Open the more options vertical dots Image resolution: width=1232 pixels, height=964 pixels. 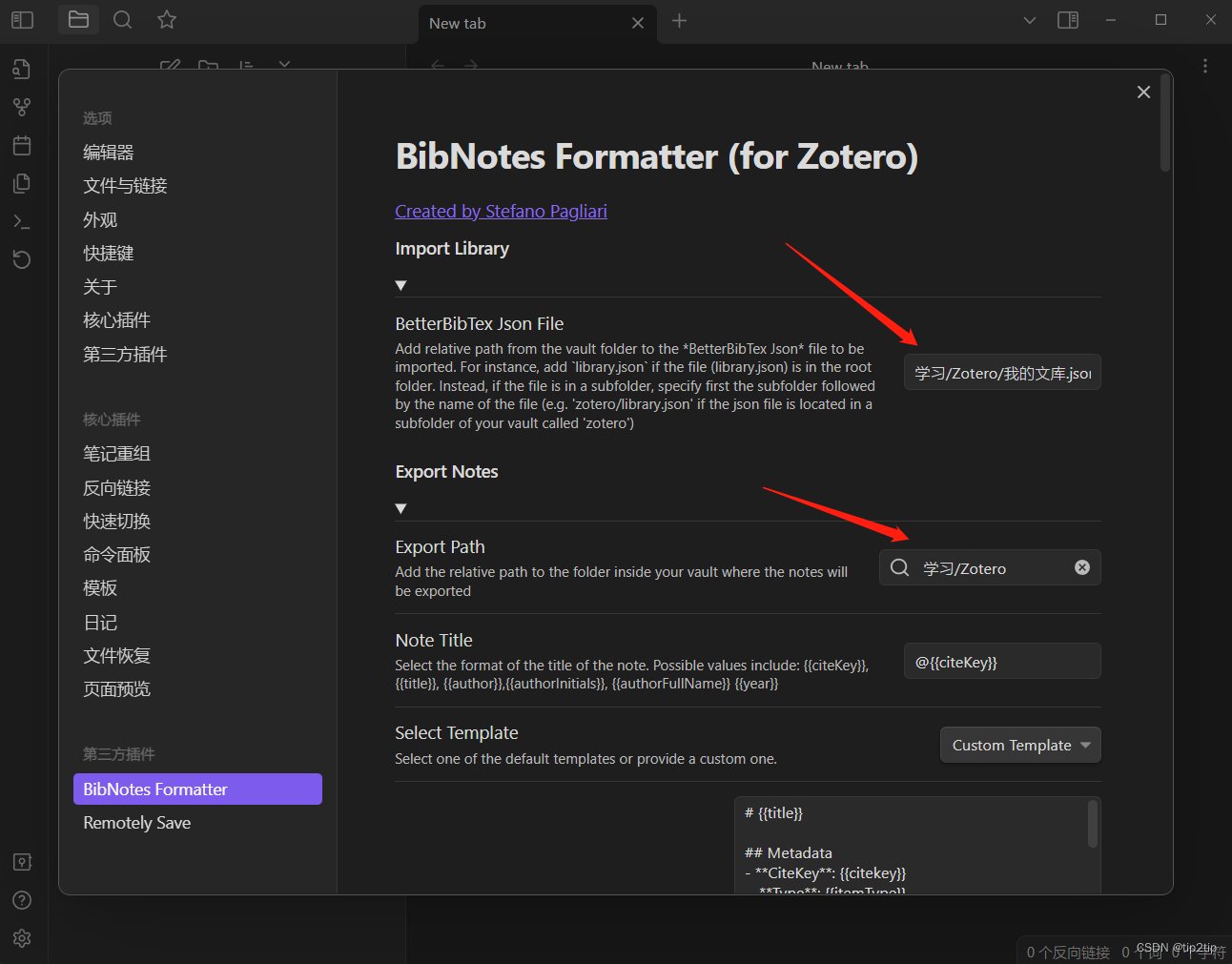tap(1205, 66)
